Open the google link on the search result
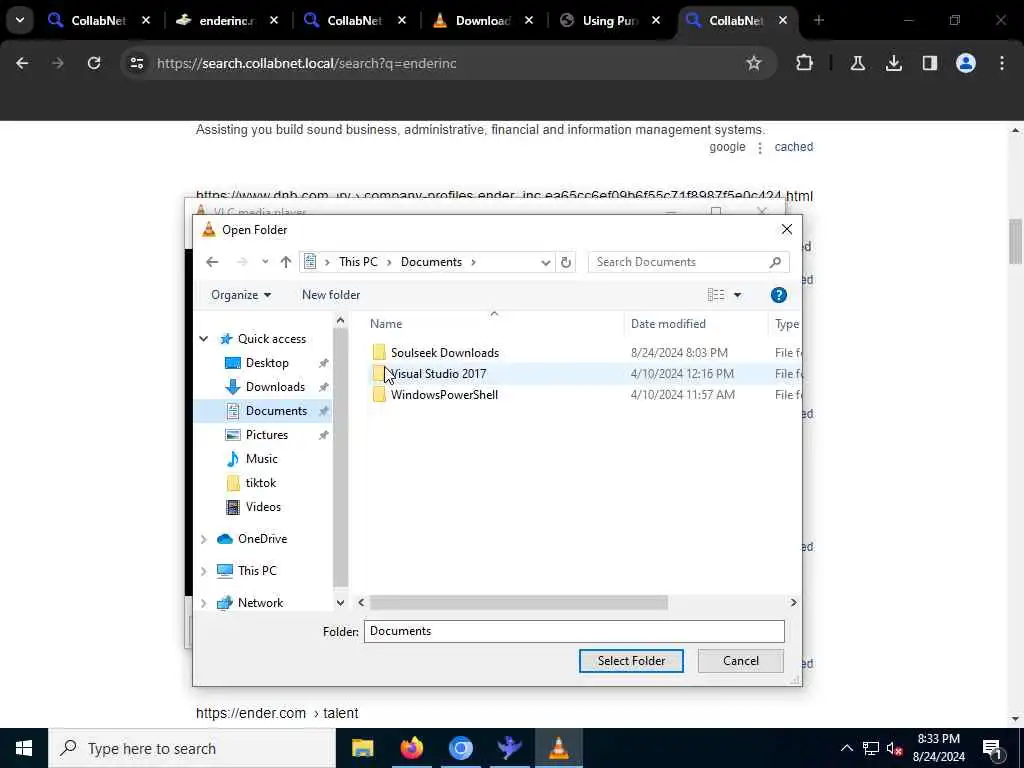The width and height of the screenshot is (1024, 768). [x=727, y=147]
